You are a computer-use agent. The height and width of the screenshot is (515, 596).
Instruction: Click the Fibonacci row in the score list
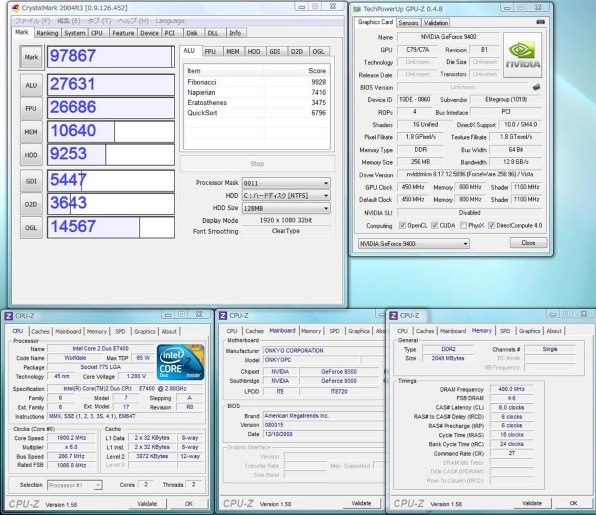pyautogui.click(x=257, y=82)
